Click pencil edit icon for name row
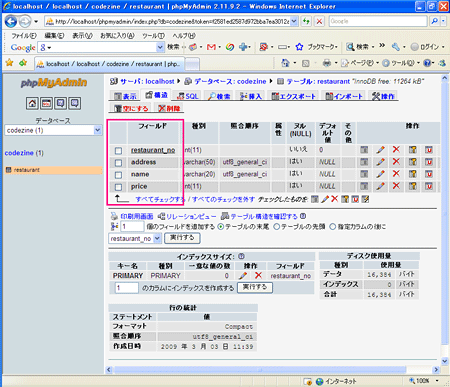The width and height of the screenshot is (450, 387). (x=380, y=174)
